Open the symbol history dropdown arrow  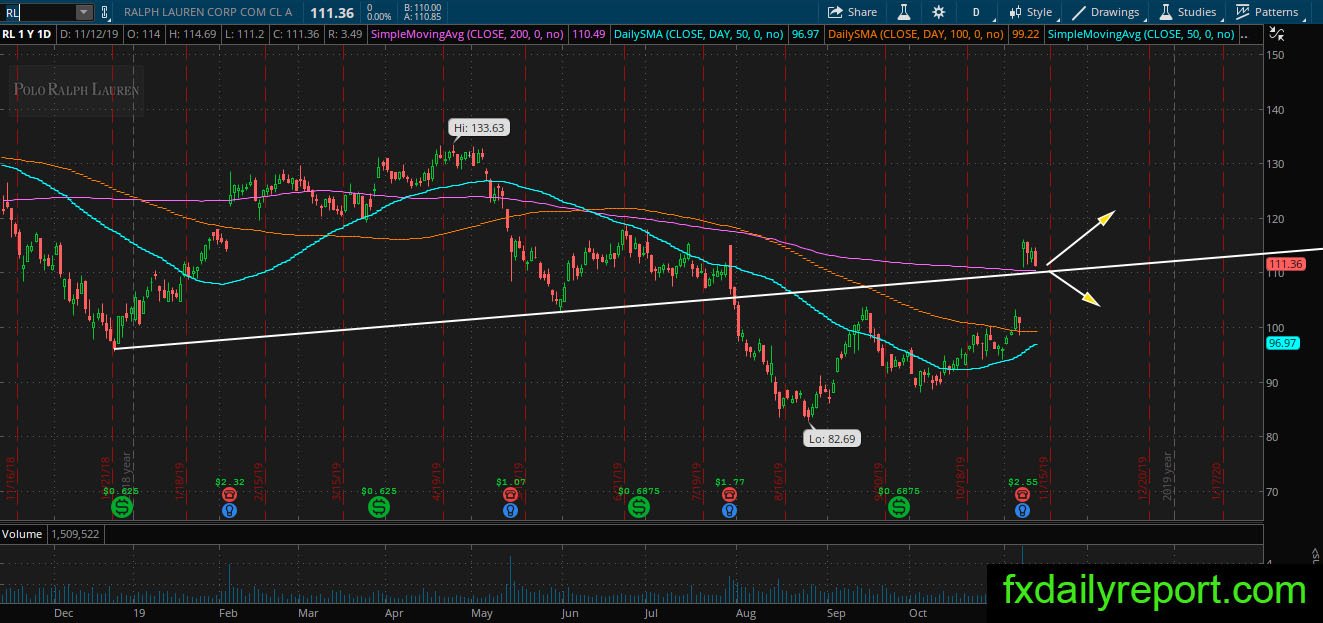[83, 12]
